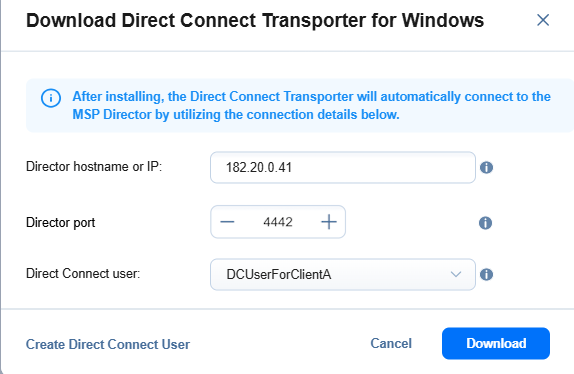Show info tooltip for Director port
The width and height of the screenshot is (574, 374).
485,222
